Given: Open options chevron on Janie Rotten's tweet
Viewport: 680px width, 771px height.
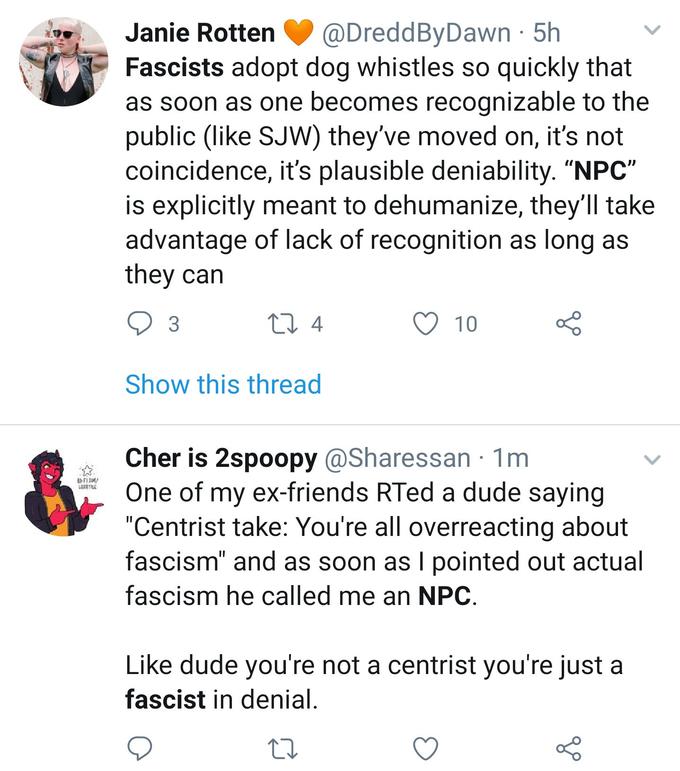Looking at the screenshot, I should (653, 32).
